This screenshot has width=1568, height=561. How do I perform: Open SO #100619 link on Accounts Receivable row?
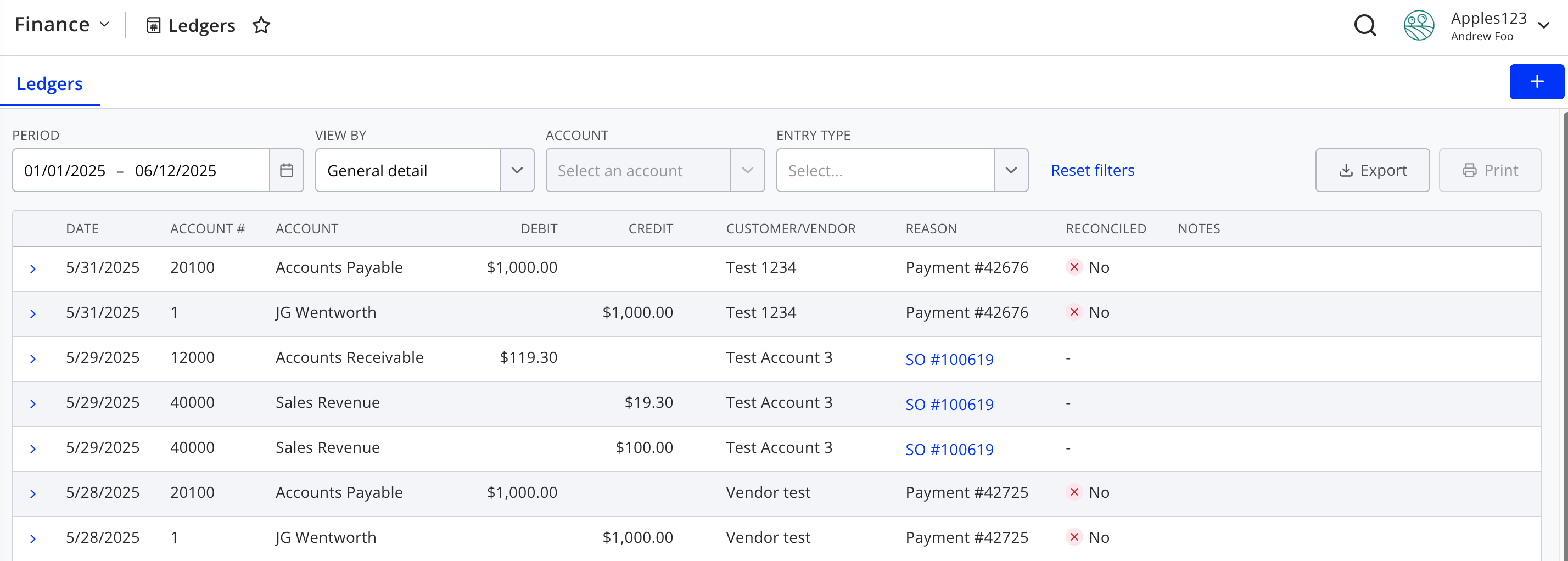(949, 359)
